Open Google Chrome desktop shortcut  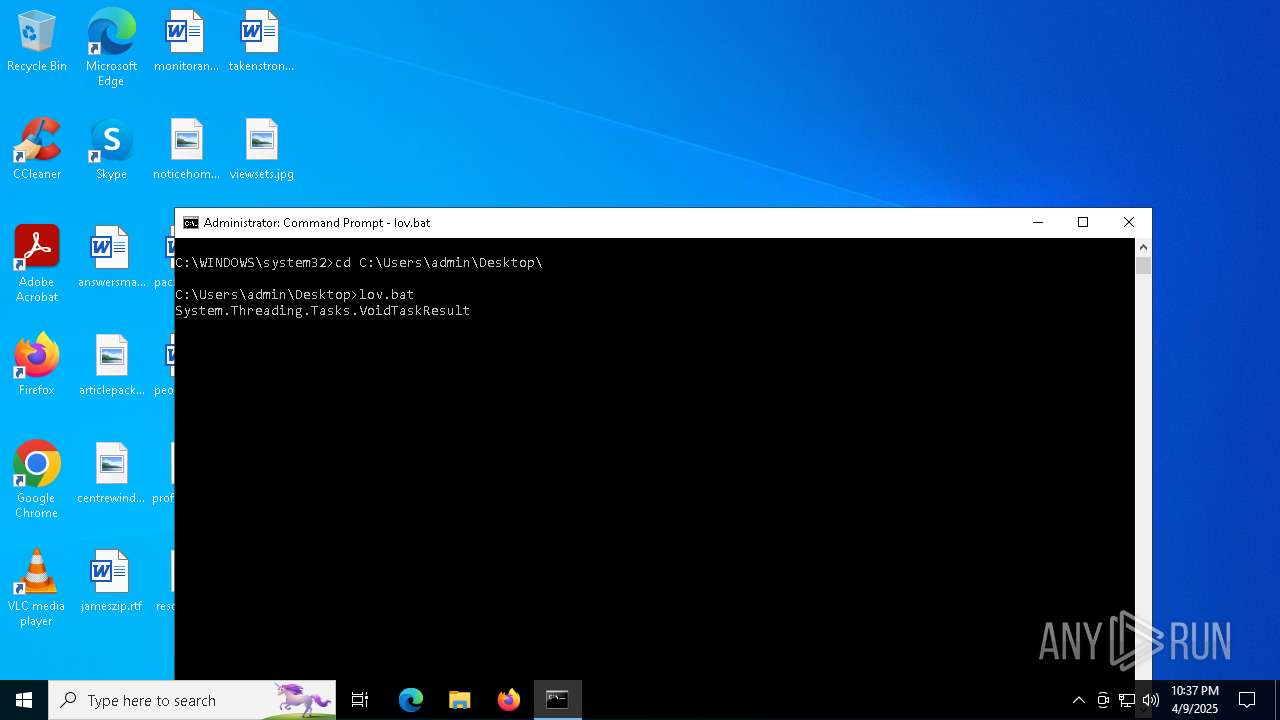coord(37,480)
